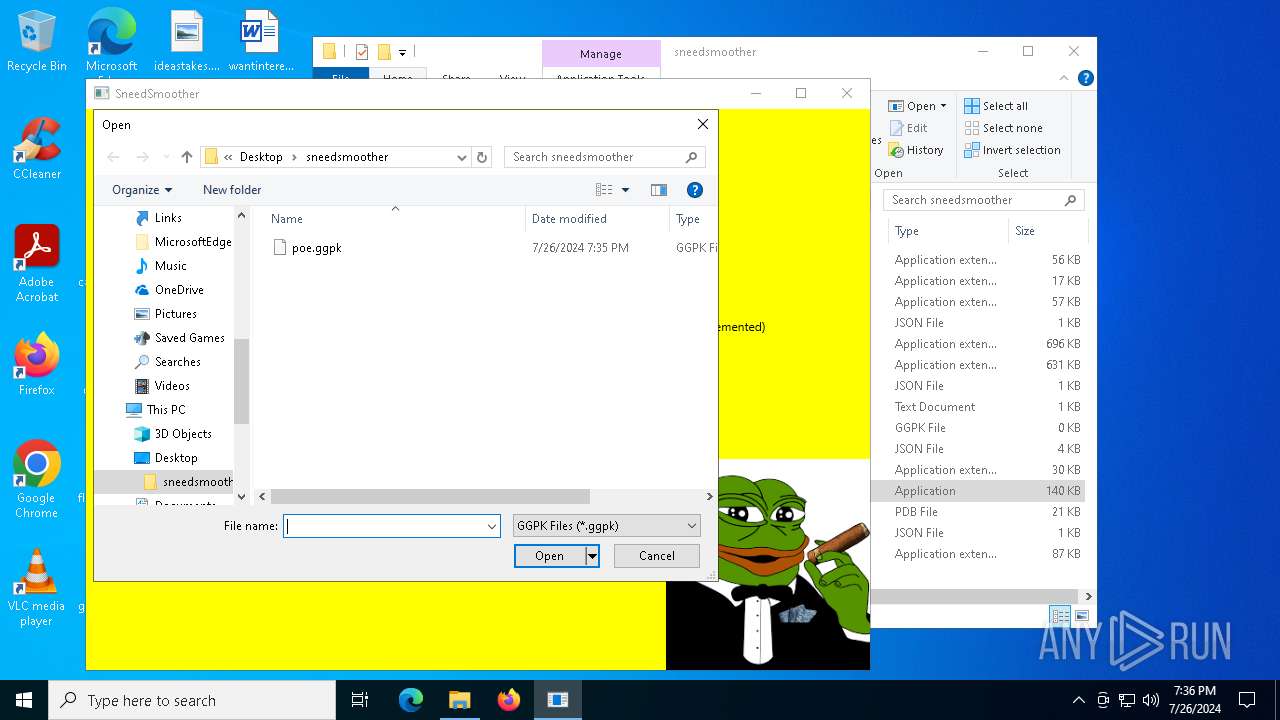Screen dimensions: 1280x720
Task: Open the notification center icon
Action: pyautogui.click(x=1247, y=700)
